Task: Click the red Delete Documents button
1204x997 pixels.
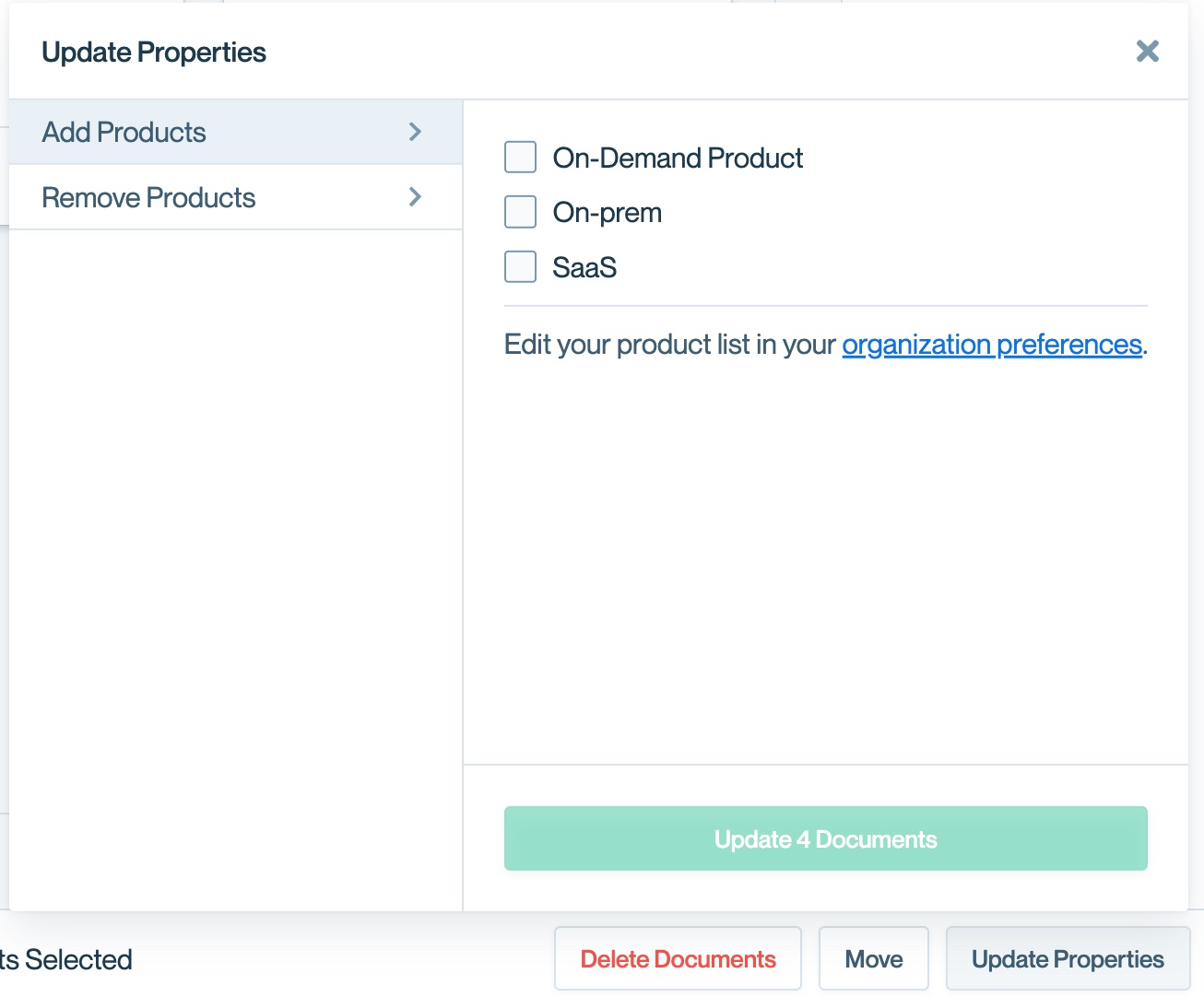Action: (678, 959)
